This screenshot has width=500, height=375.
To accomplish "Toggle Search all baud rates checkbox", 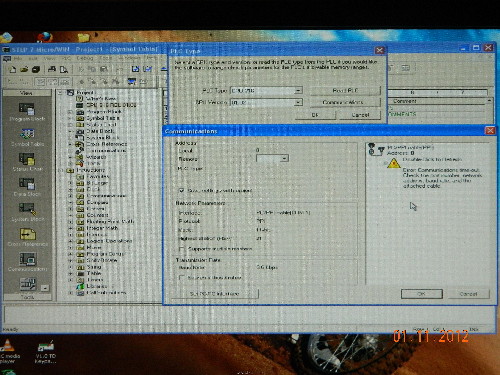I will click(182, 277).
